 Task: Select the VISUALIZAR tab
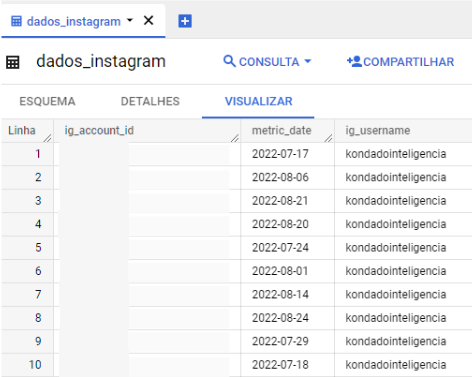[258, 101]
